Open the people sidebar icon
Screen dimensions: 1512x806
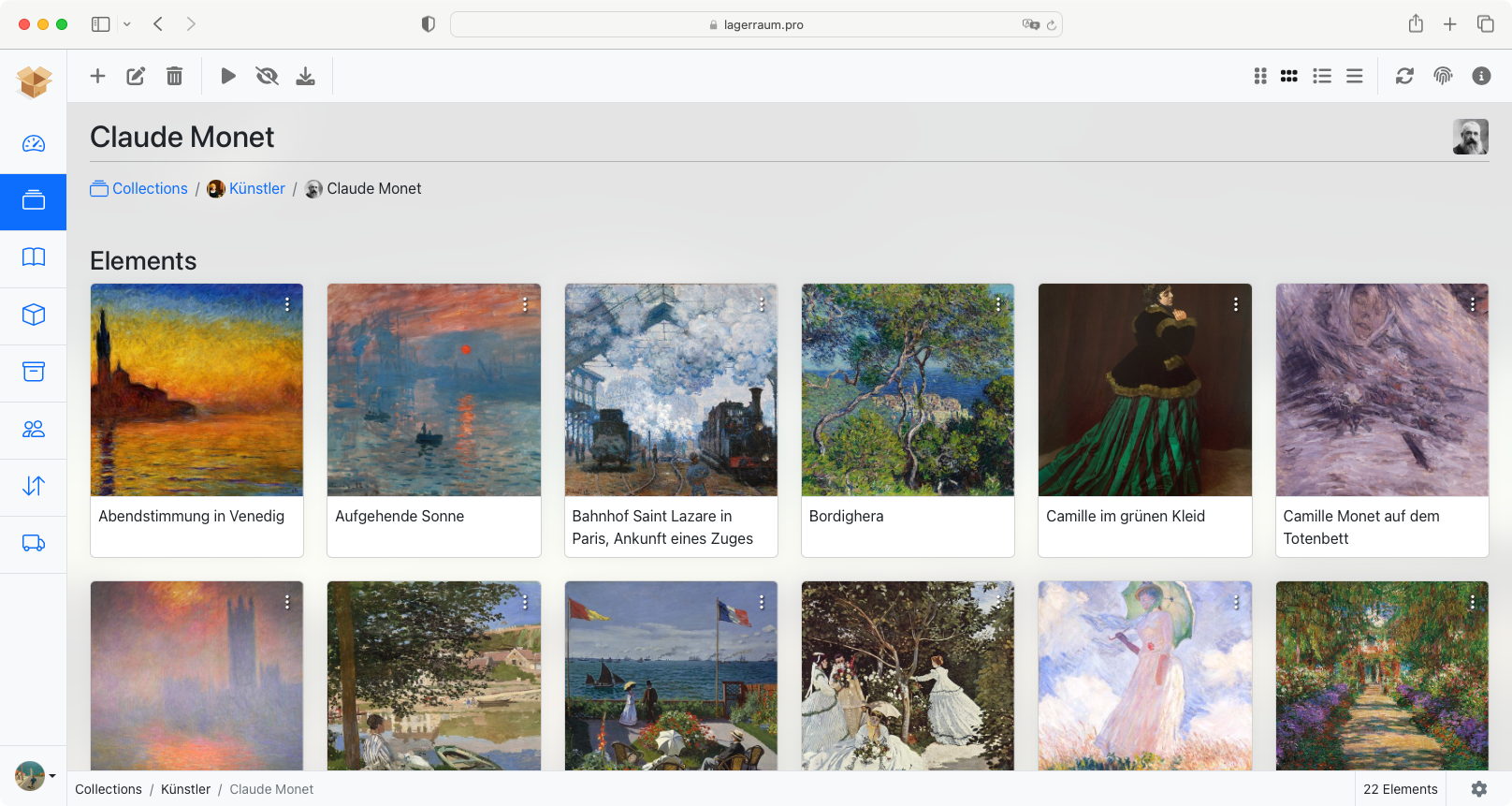[x=34, y=429]
